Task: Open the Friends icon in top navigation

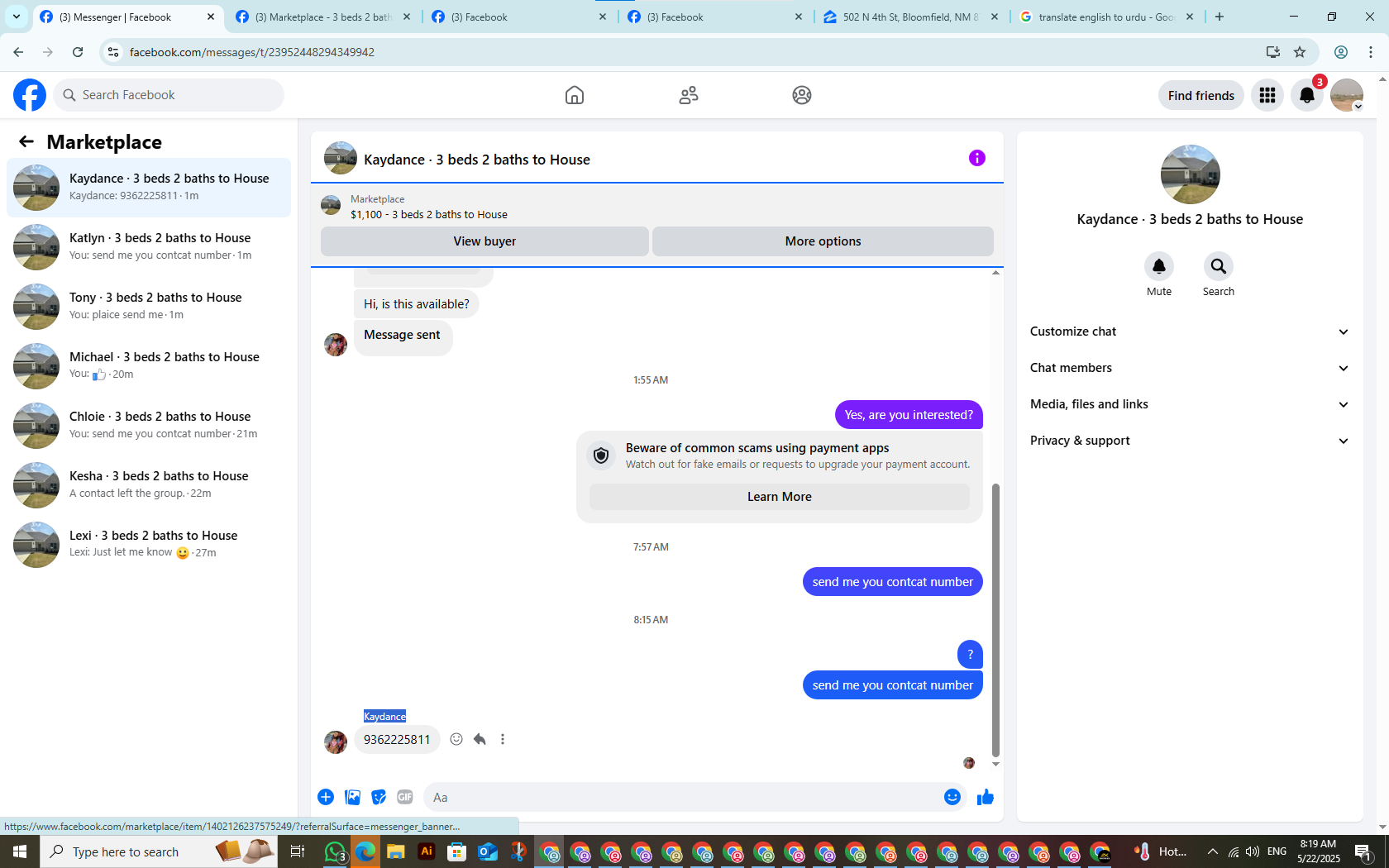Action: point(689,95)
